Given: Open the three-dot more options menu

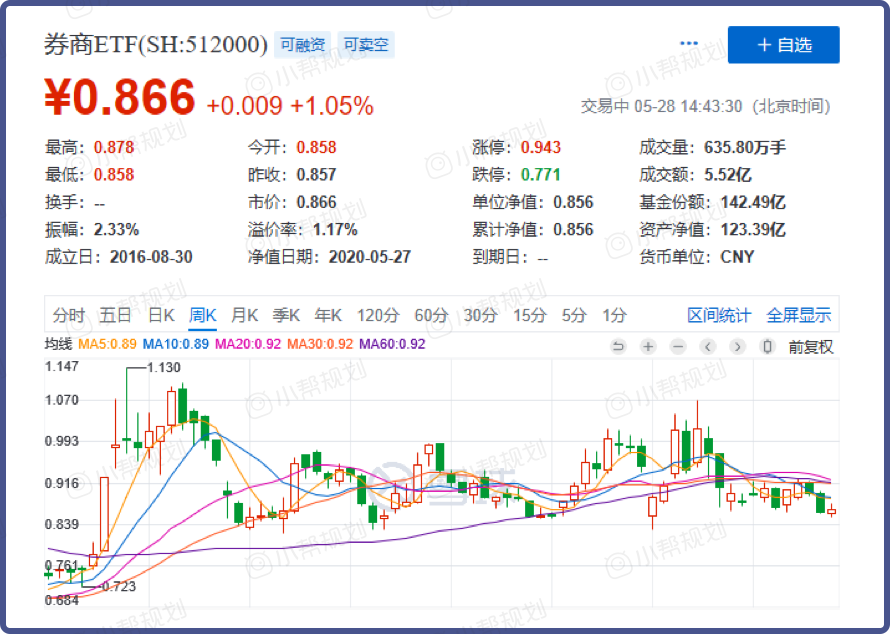Looking at the screenshot, I should [x=689, y=44].
